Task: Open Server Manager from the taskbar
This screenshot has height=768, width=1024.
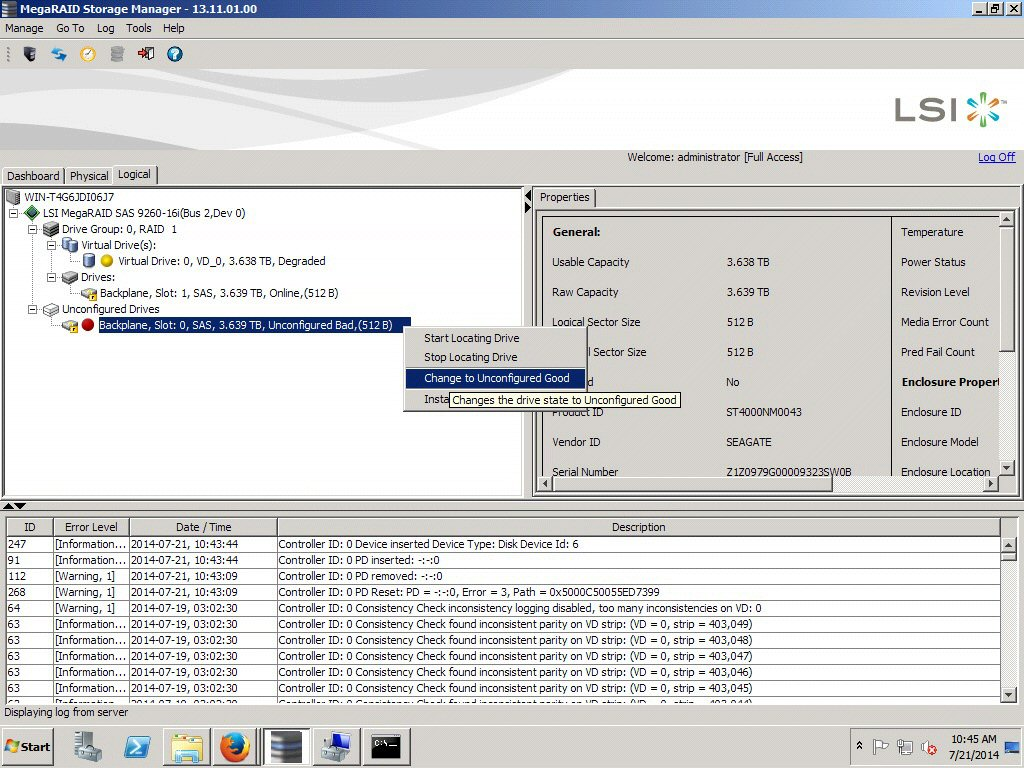Action: (88, 746)
